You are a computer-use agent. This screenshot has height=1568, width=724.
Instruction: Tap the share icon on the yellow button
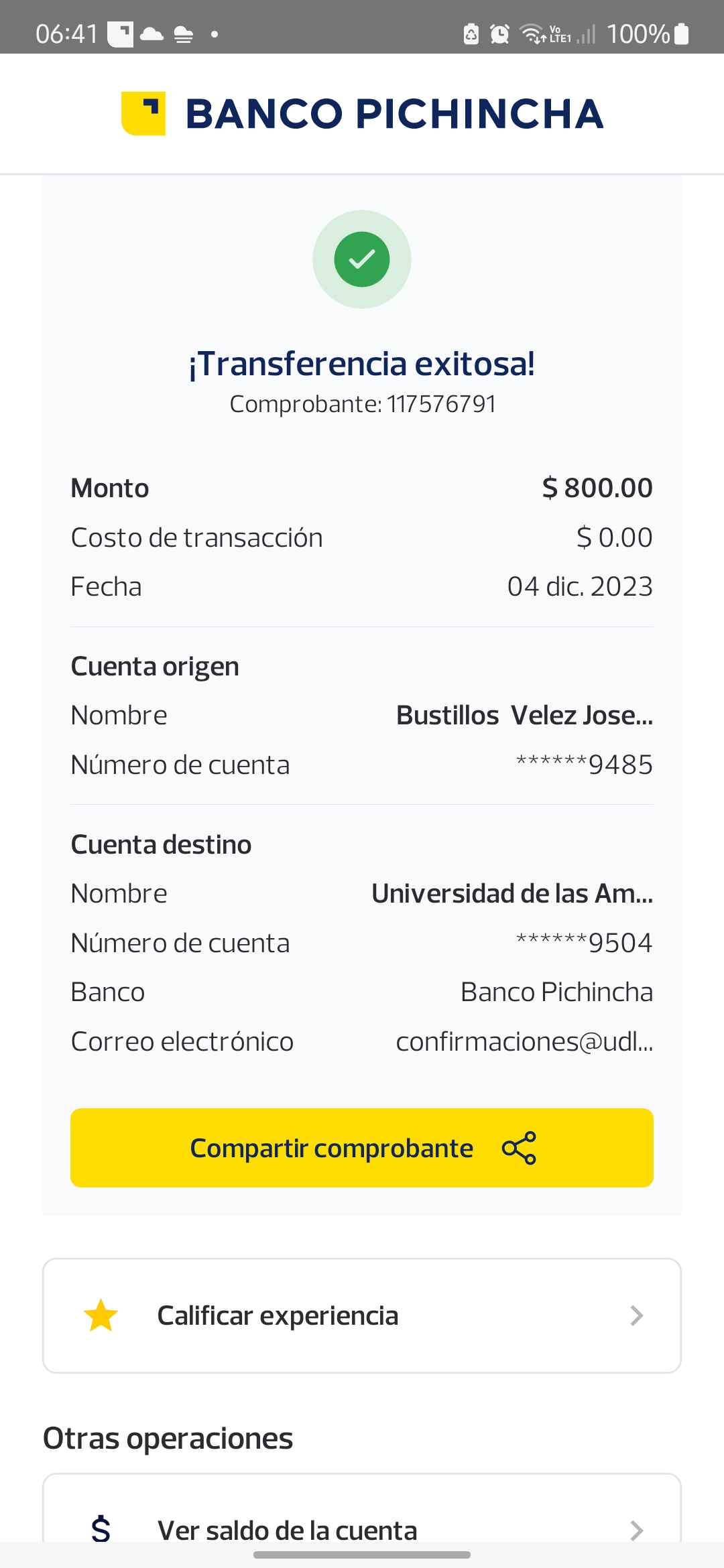(520, 1148)
